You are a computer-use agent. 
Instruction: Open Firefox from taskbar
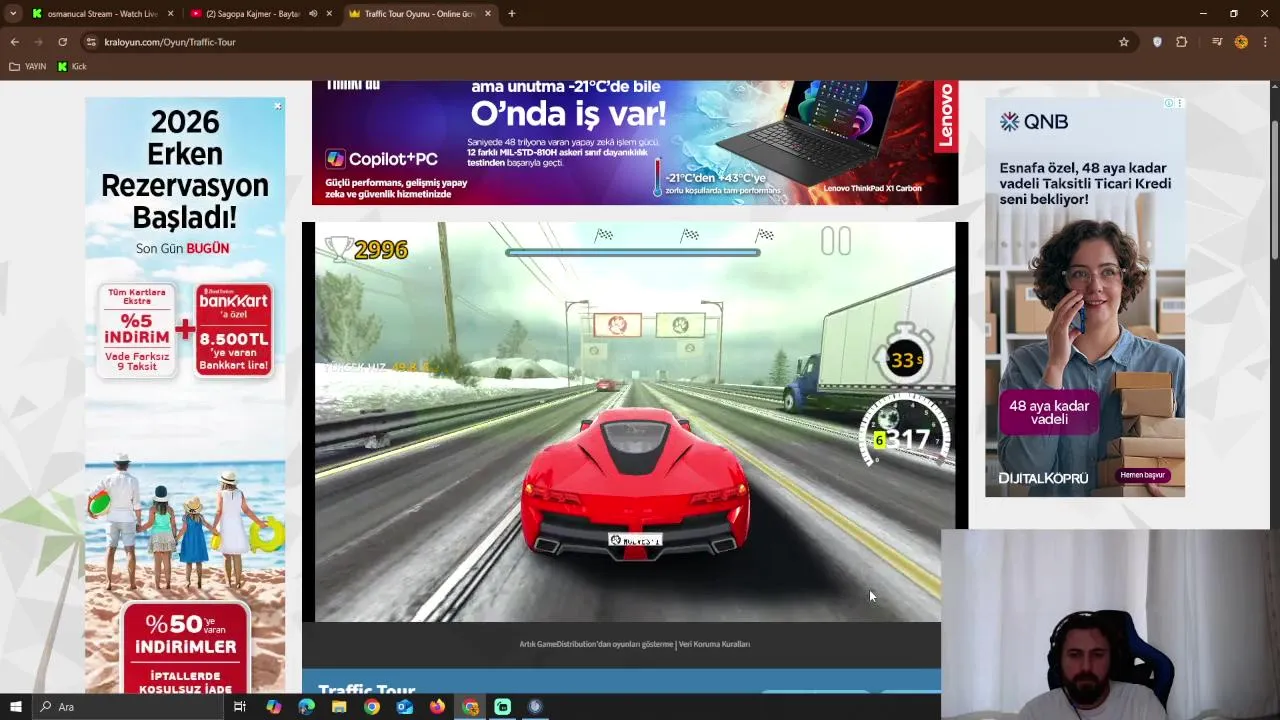(x=437, y=707)
